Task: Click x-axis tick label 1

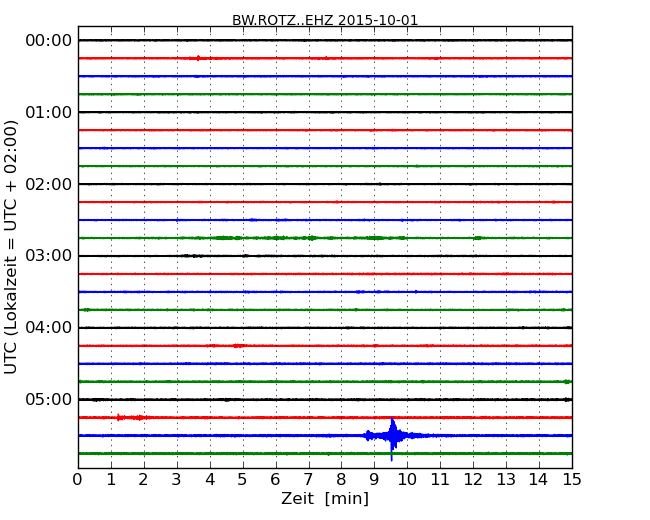Action: [111, 480]
